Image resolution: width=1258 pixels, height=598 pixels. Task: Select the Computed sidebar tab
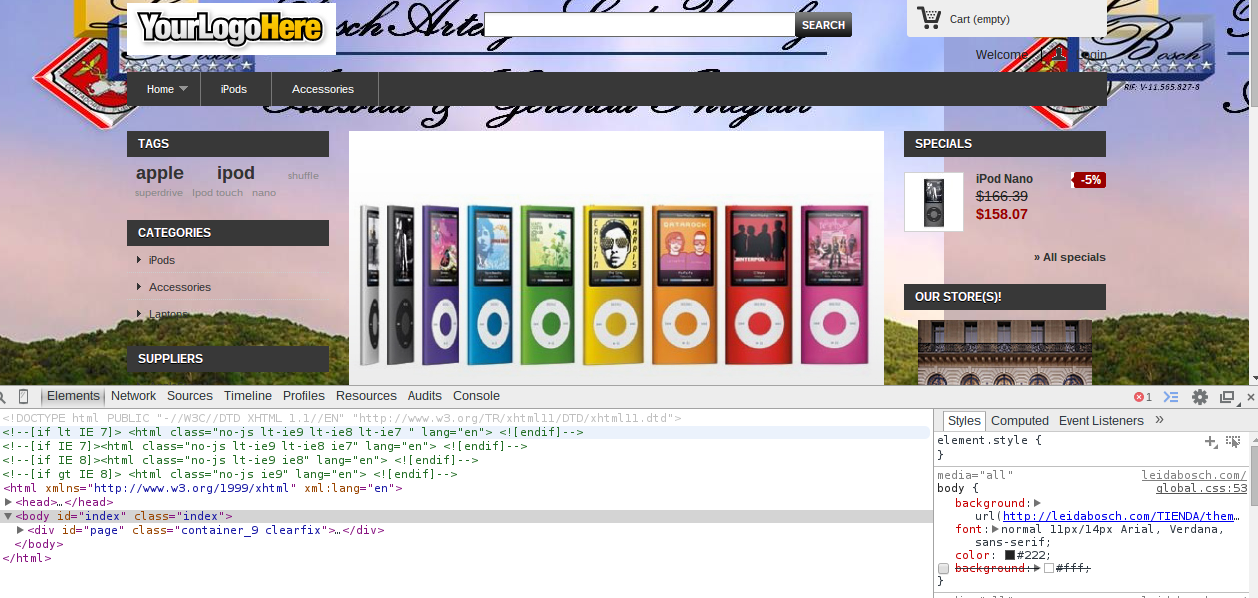point(1020,421)
